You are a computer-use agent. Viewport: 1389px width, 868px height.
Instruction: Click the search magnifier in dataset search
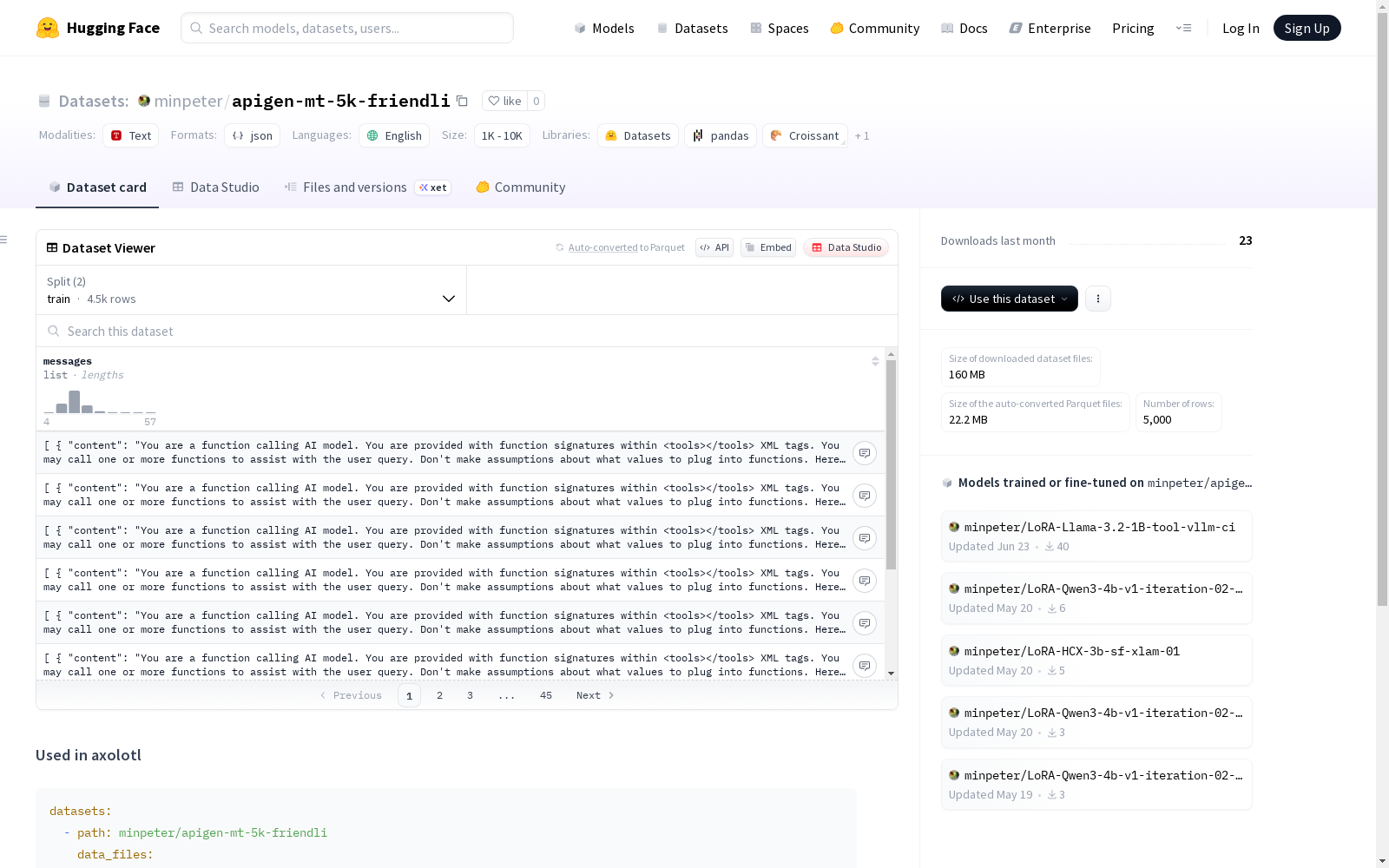[x=54, y=331]
